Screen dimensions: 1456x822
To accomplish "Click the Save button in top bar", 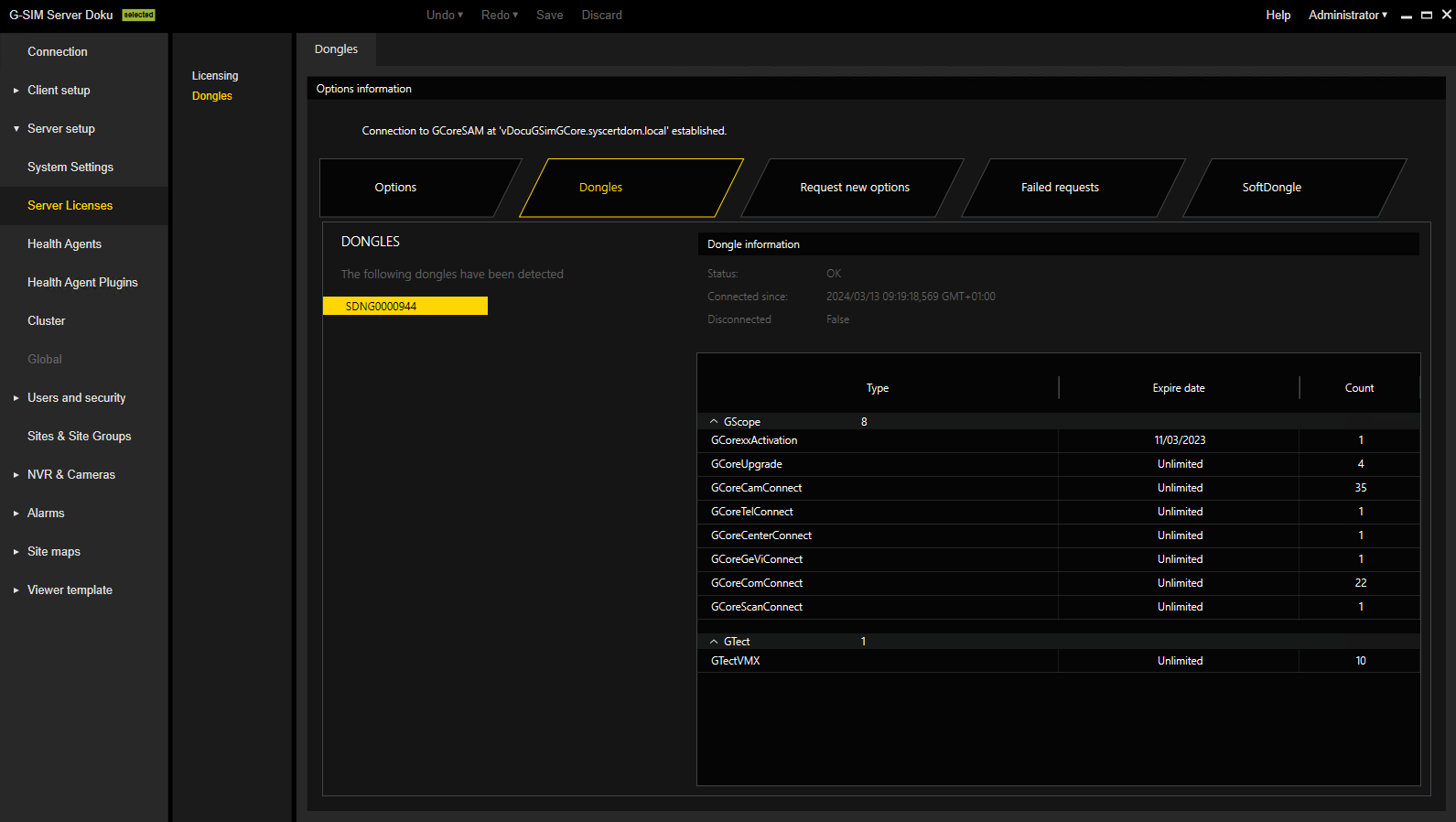I will click(549, 15).
